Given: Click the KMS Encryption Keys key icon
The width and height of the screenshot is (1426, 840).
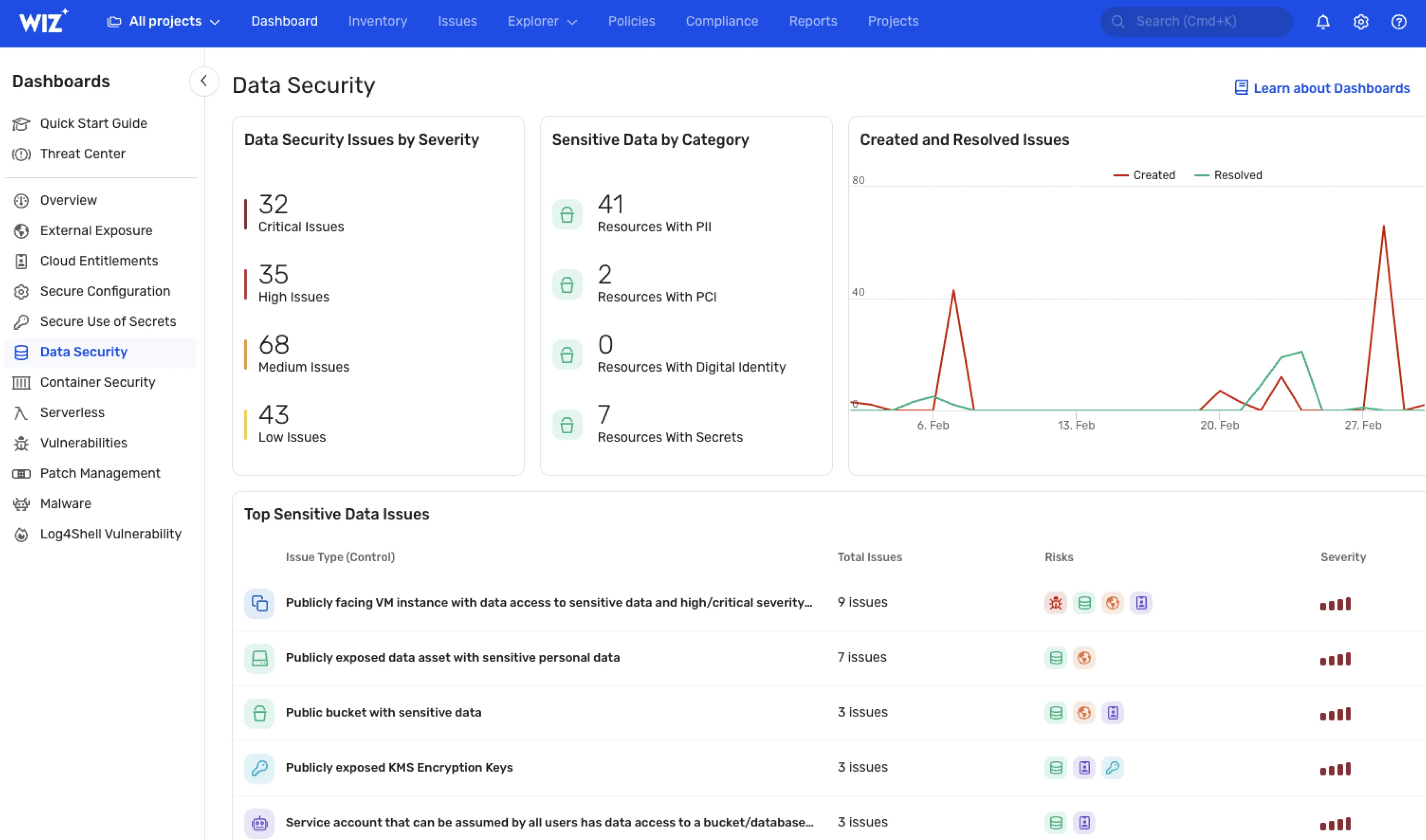Looking at the screenshot, I should [259, 768].
